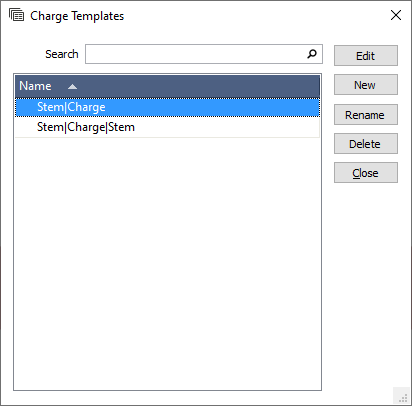Click the Rename button
Screen dimensions: 412x406
coord(366,115)
